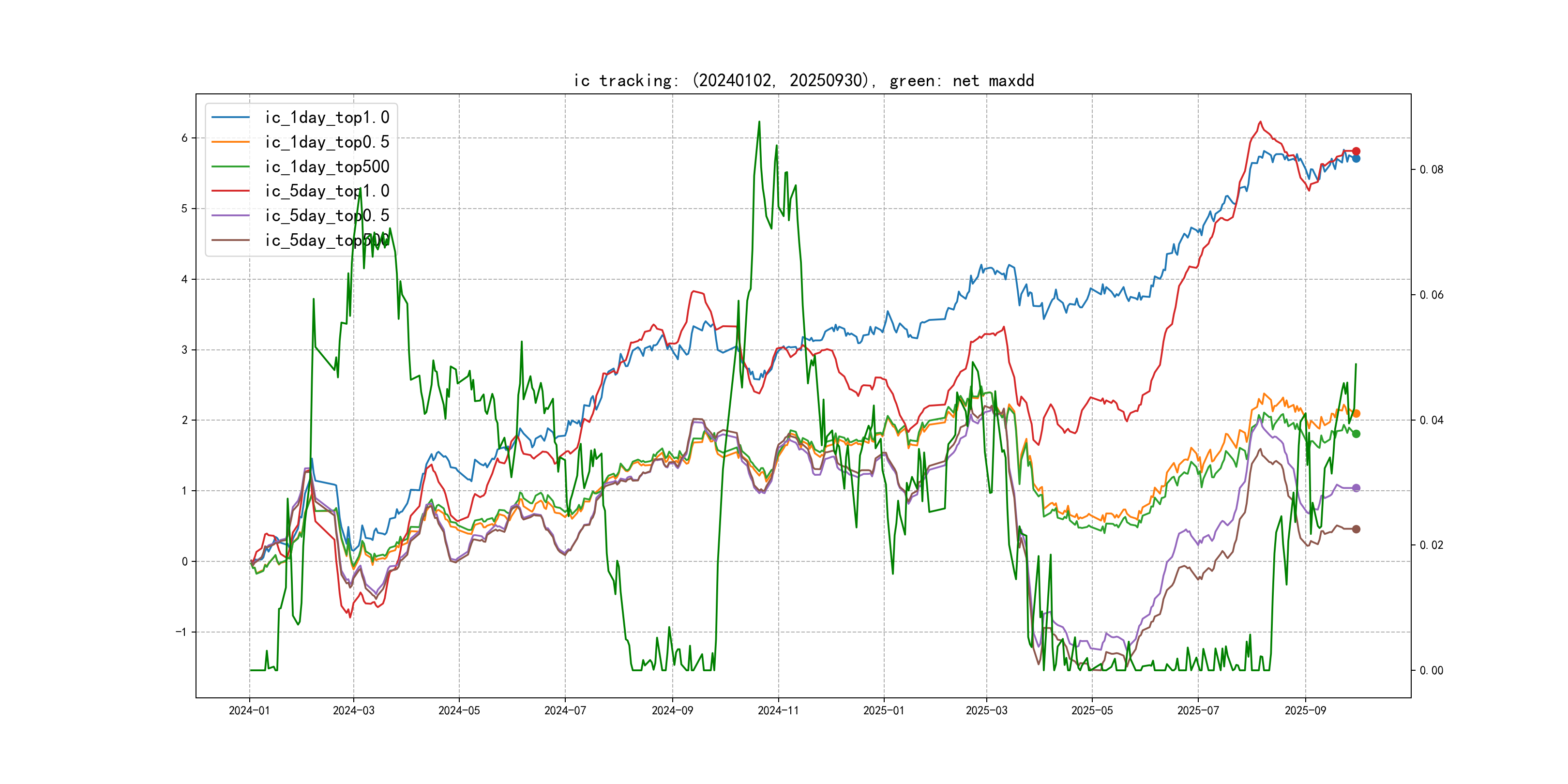Click the blue endpoint marker dot
The height and width of the screenshot is (784, 1568).
point(1356,159)
